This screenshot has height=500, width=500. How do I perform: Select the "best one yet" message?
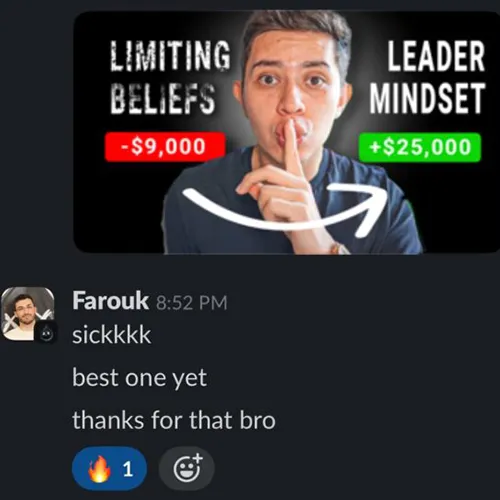click(x=139, y=378)
